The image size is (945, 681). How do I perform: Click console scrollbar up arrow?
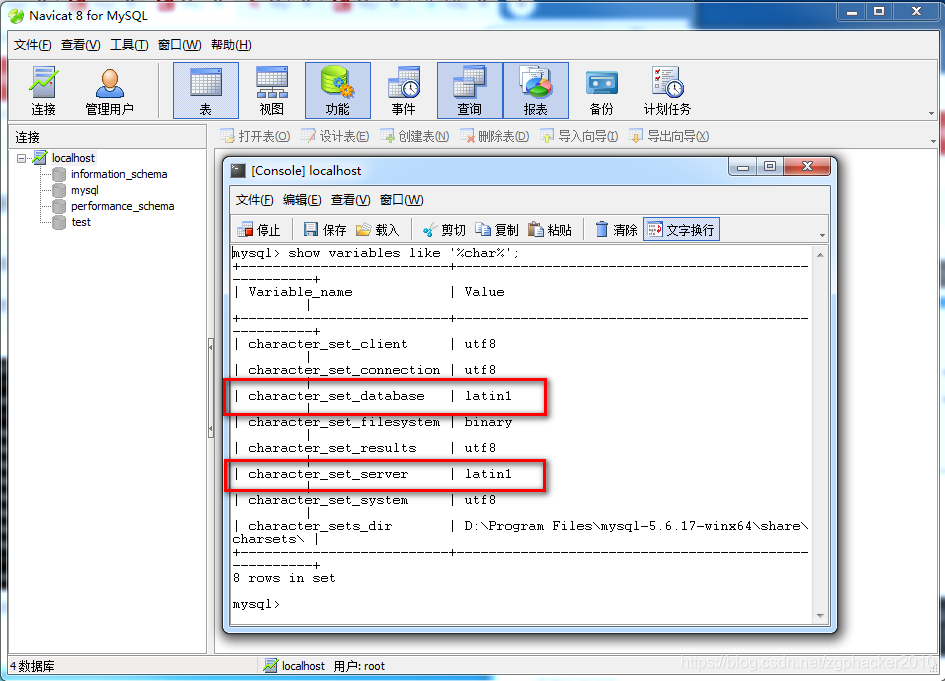[x=820, y=255]
